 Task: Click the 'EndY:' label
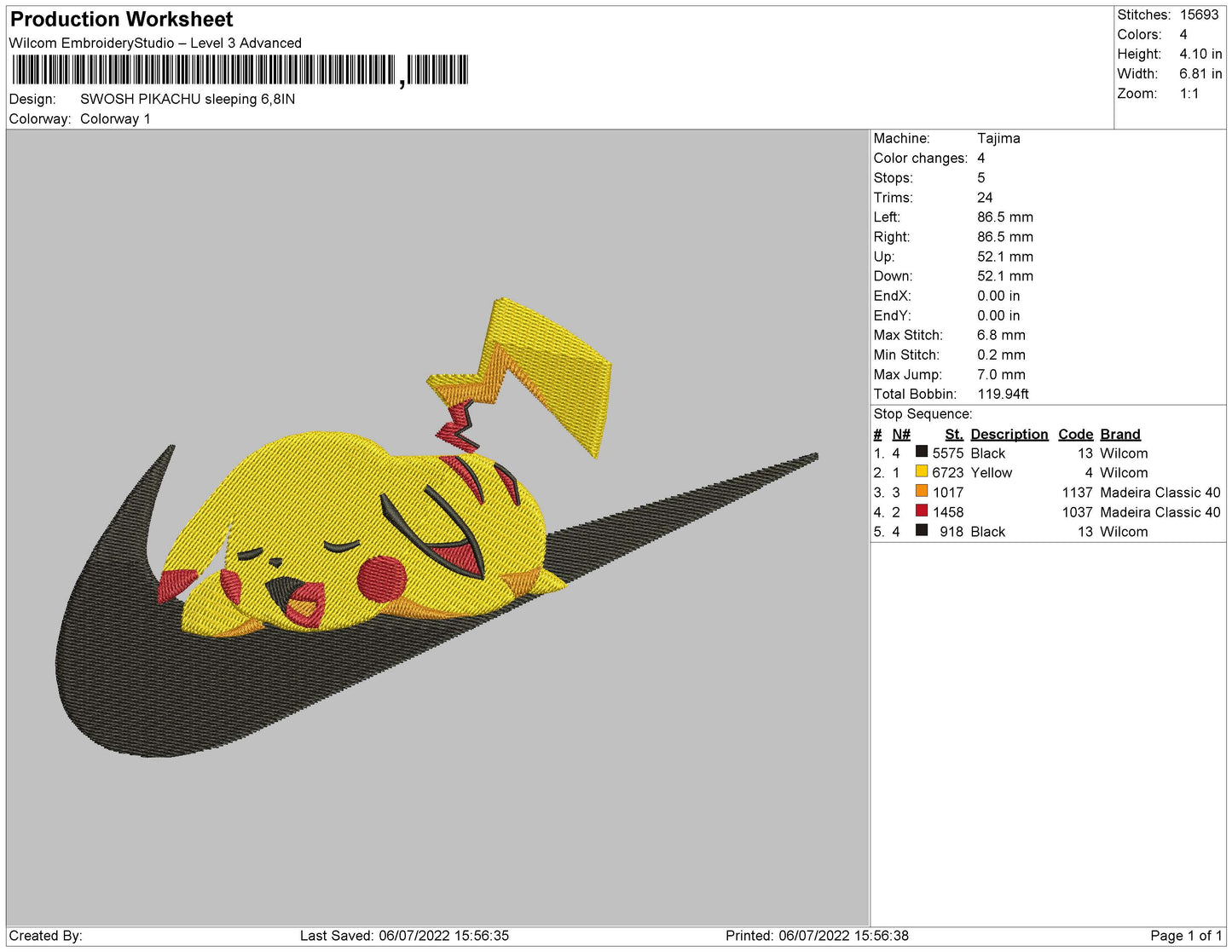coord(892,315)
